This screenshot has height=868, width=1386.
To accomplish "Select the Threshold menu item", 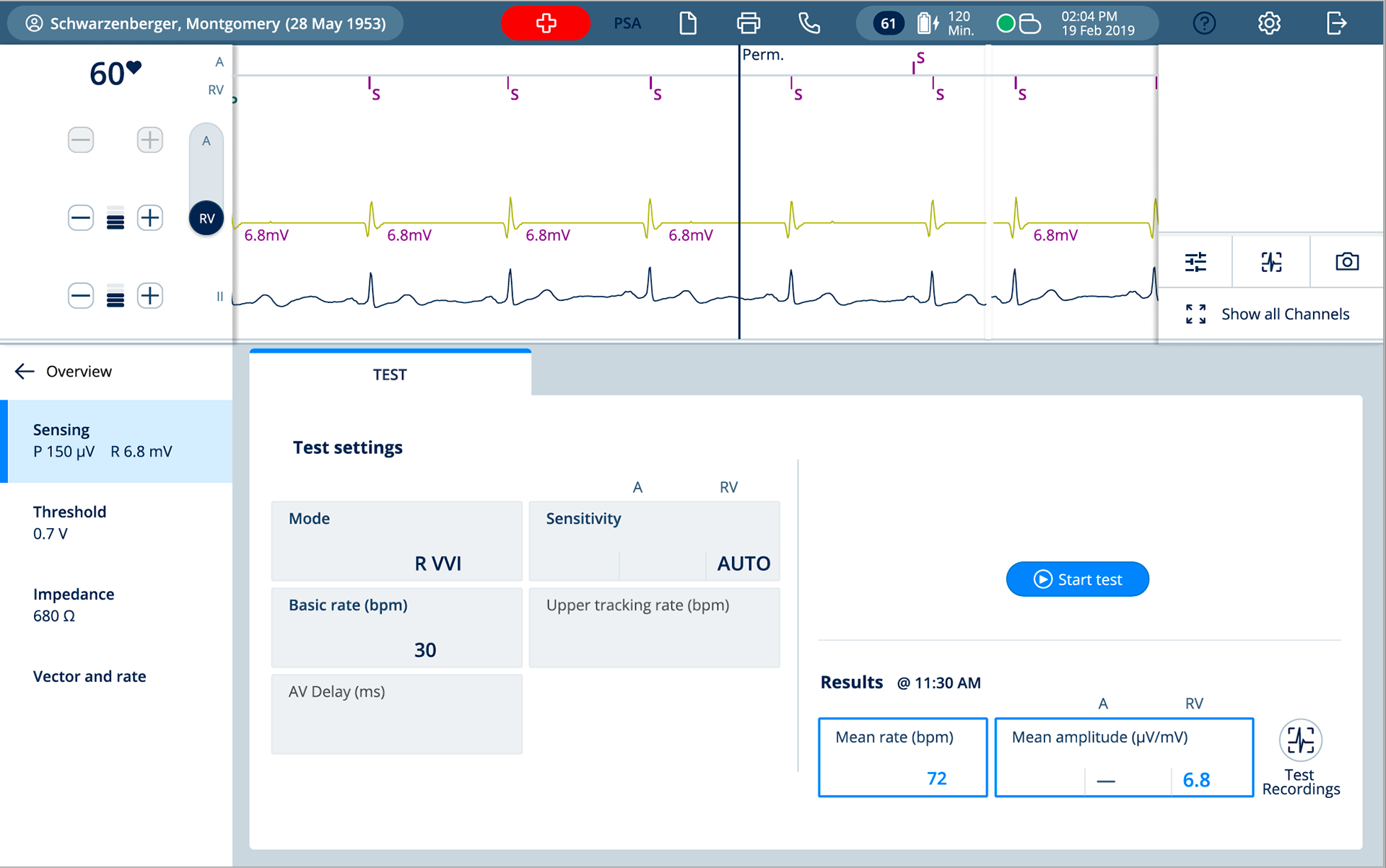I will coord(116,523).
